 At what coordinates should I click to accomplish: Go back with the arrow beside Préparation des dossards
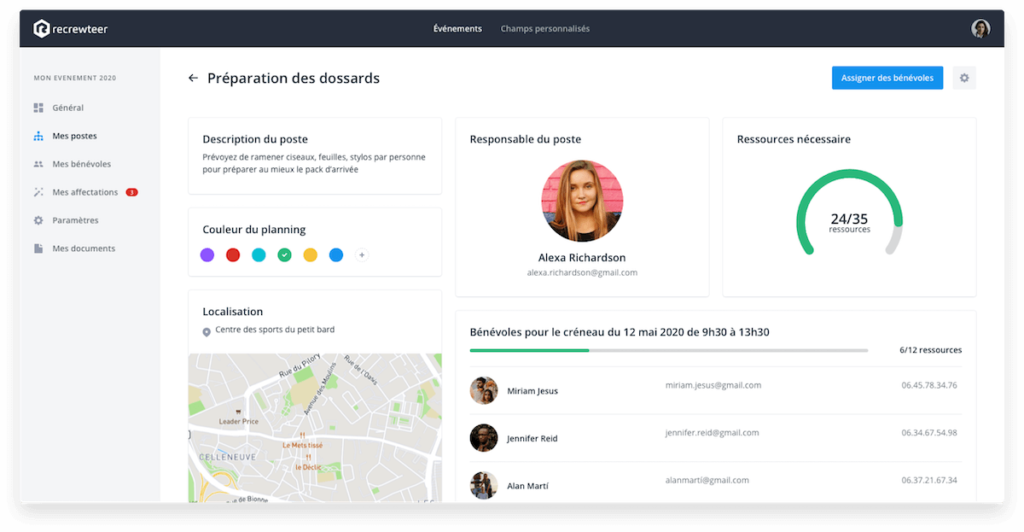pos(193,78)
